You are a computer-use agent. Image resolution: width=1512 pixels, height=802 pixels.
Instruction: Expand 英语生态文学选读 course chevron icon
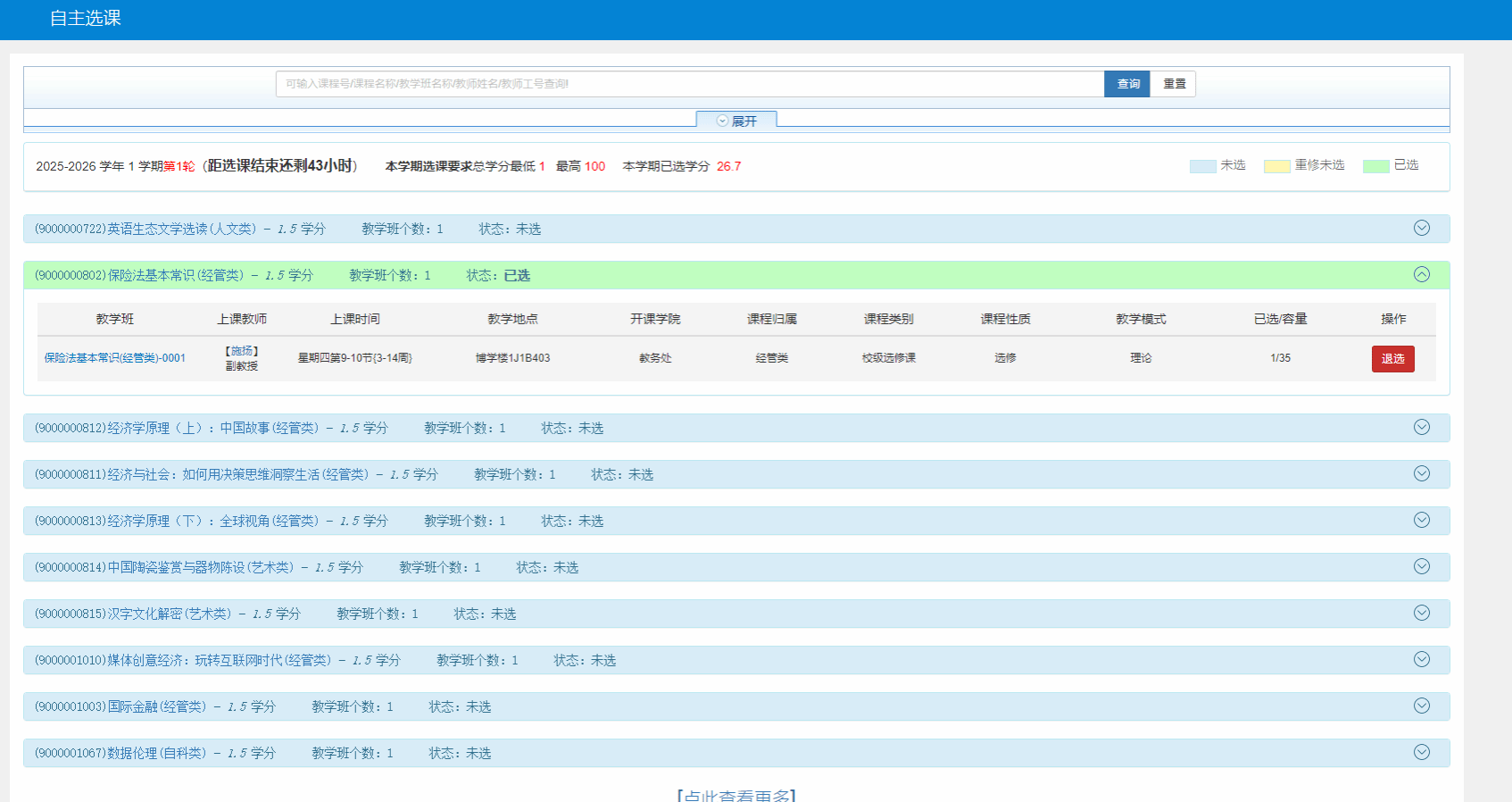[1422, 229]
